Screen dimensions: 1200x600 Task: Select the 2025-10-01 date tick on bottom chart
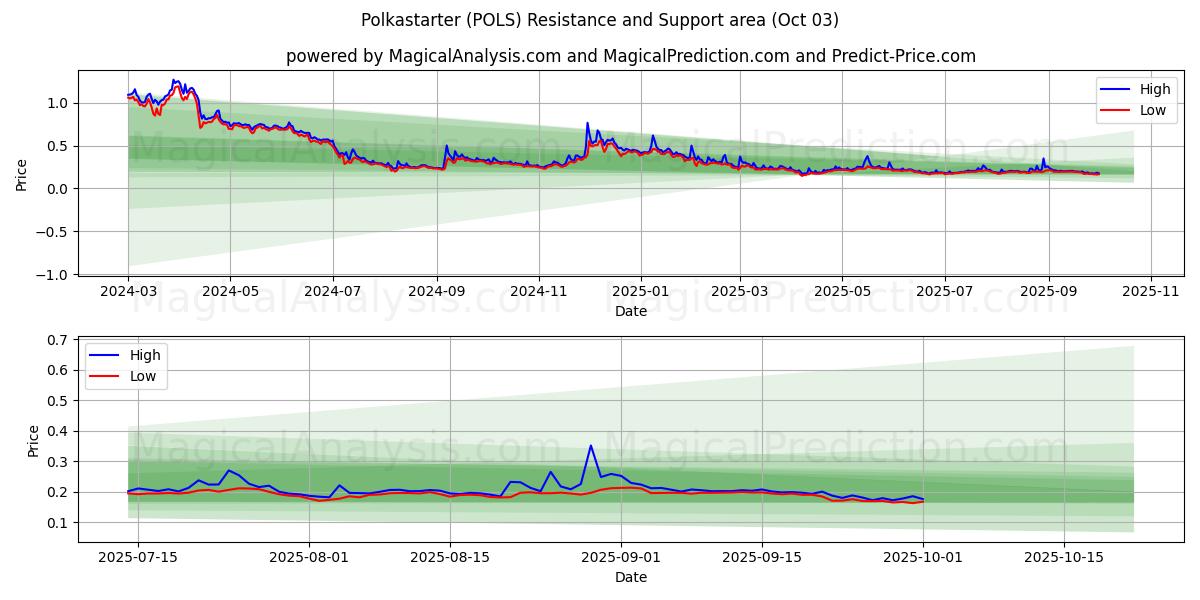tap(923, 558)
